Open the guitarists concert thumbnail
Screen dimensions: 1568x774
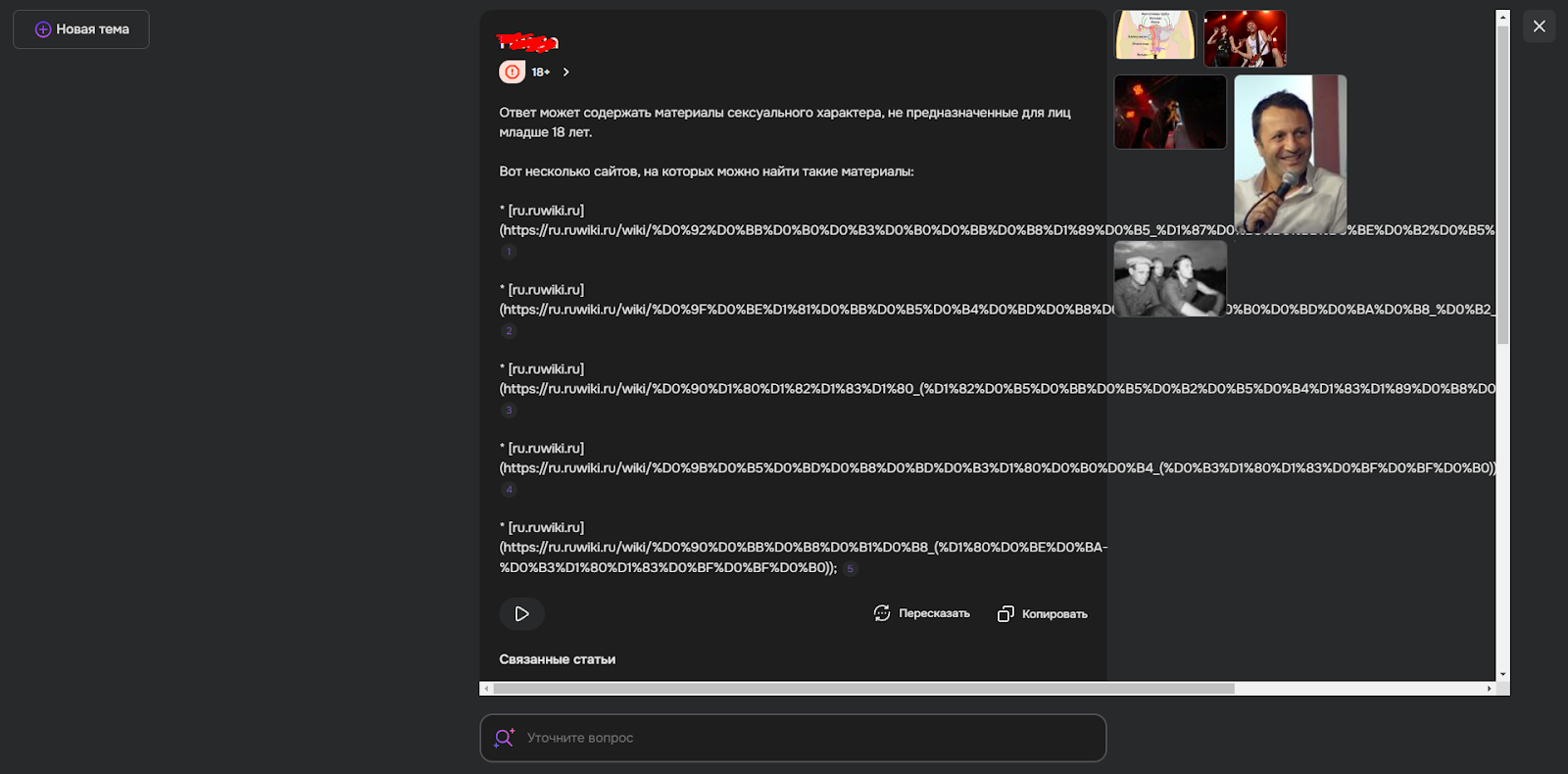(x=1245, y=39)
